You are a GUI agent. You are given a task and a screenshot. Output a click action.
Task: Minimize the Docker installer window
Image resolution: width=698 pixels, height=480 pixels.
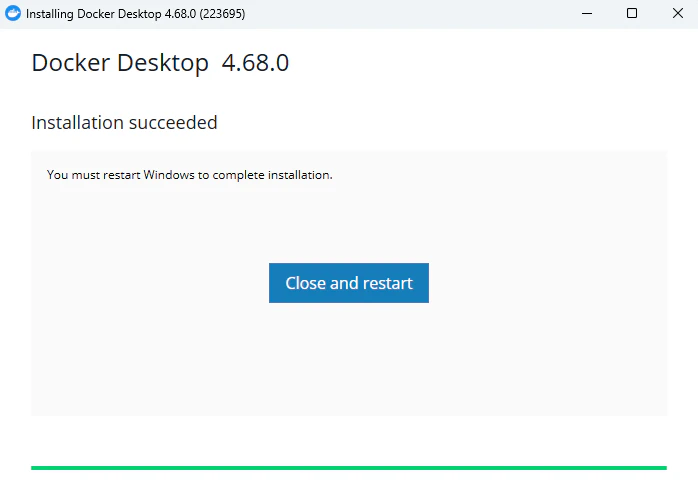pyautogui.click(x=587, y=13)
